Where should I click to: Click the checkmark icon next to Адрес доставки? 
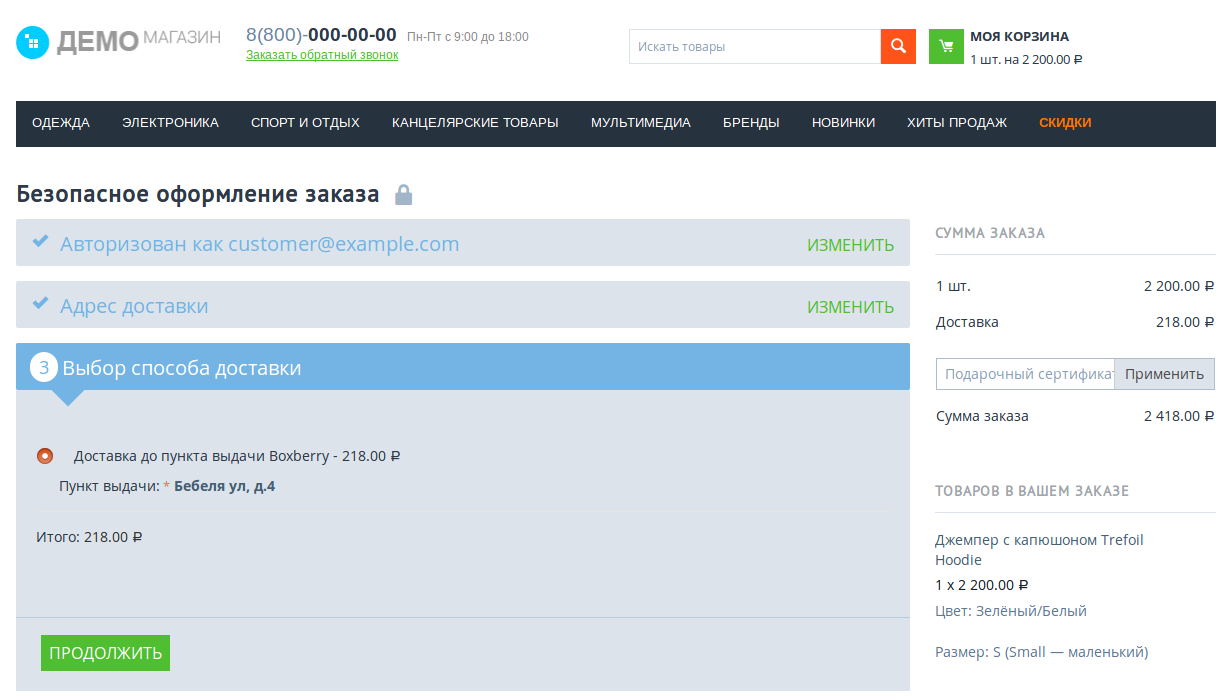click(x=40, y=304)
